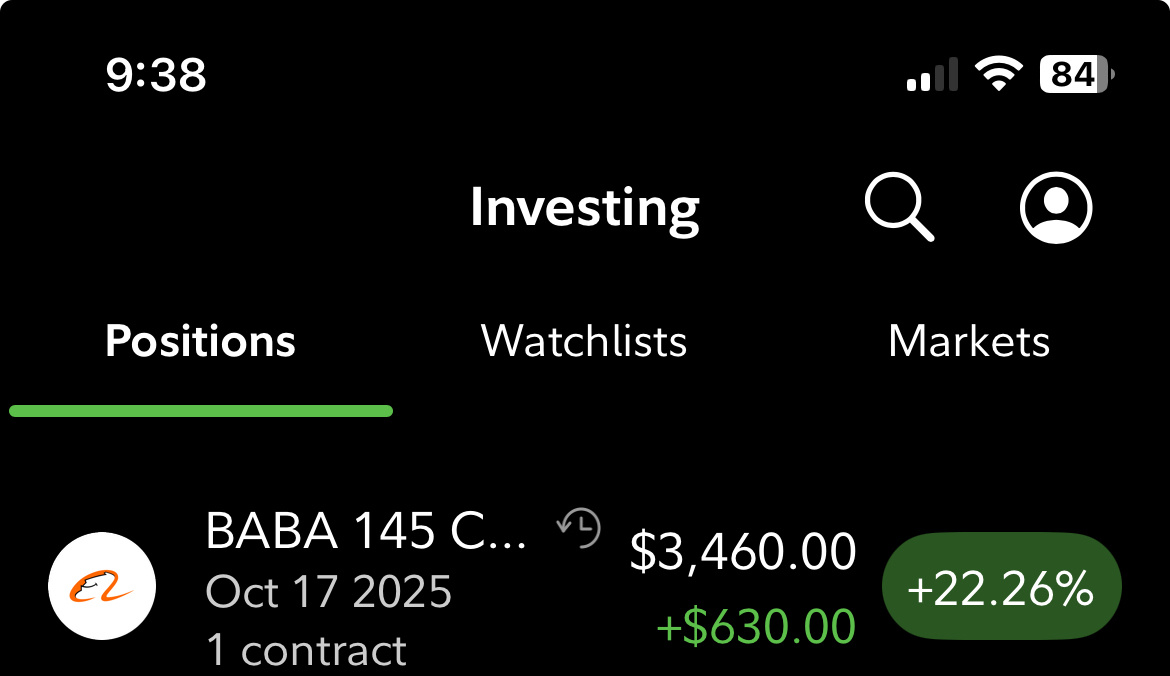
Task: Switch to the Watchlists tab
Action: pos(584,341)
